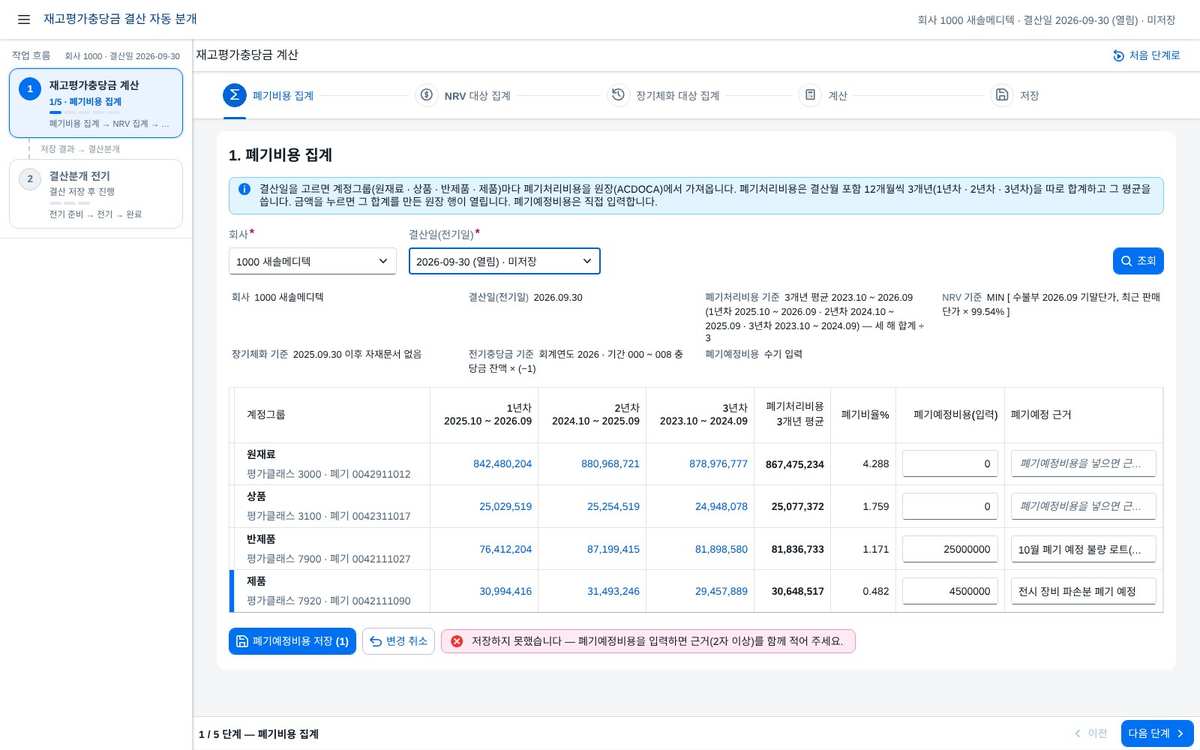Screen dimensions: 1200x750
Task: Click 제품 3개년 평균 30,648,517
Action: click(798, 591)
